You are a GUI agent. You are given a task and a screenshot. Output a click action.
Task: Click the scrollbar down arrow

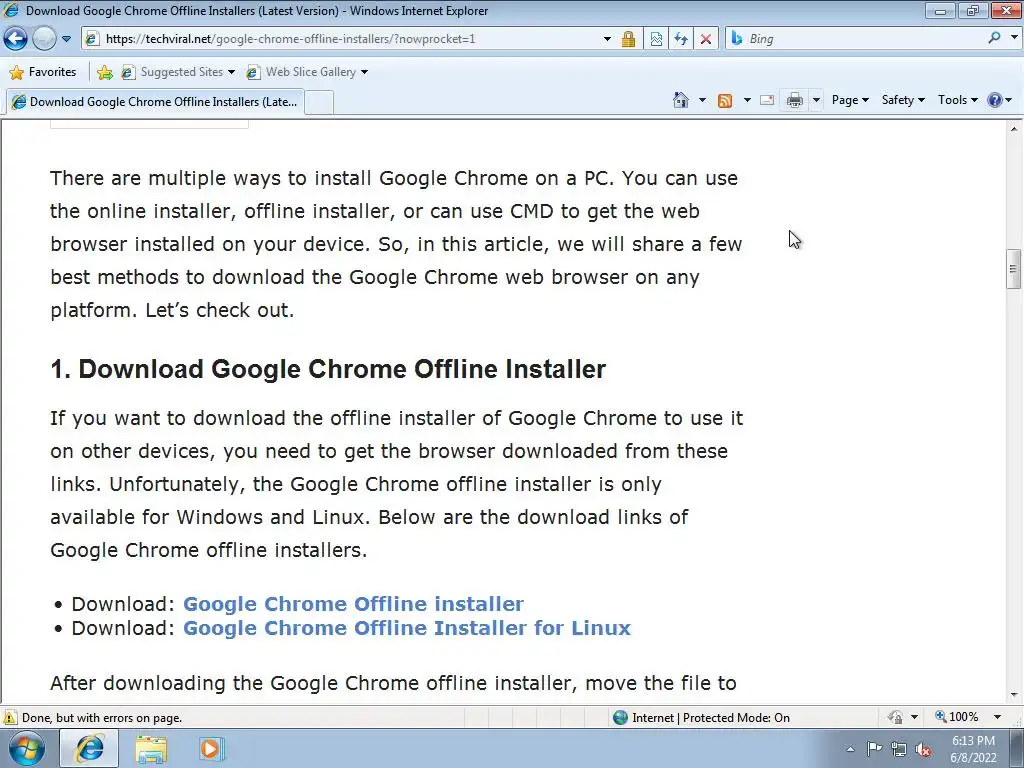pos(1014,696)
